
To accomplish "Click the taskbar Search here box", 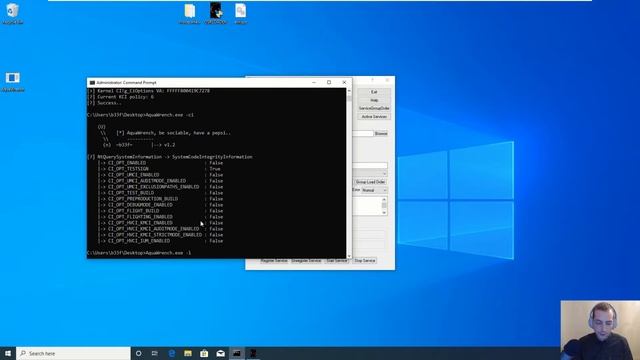I will click(x=73, y=353).
